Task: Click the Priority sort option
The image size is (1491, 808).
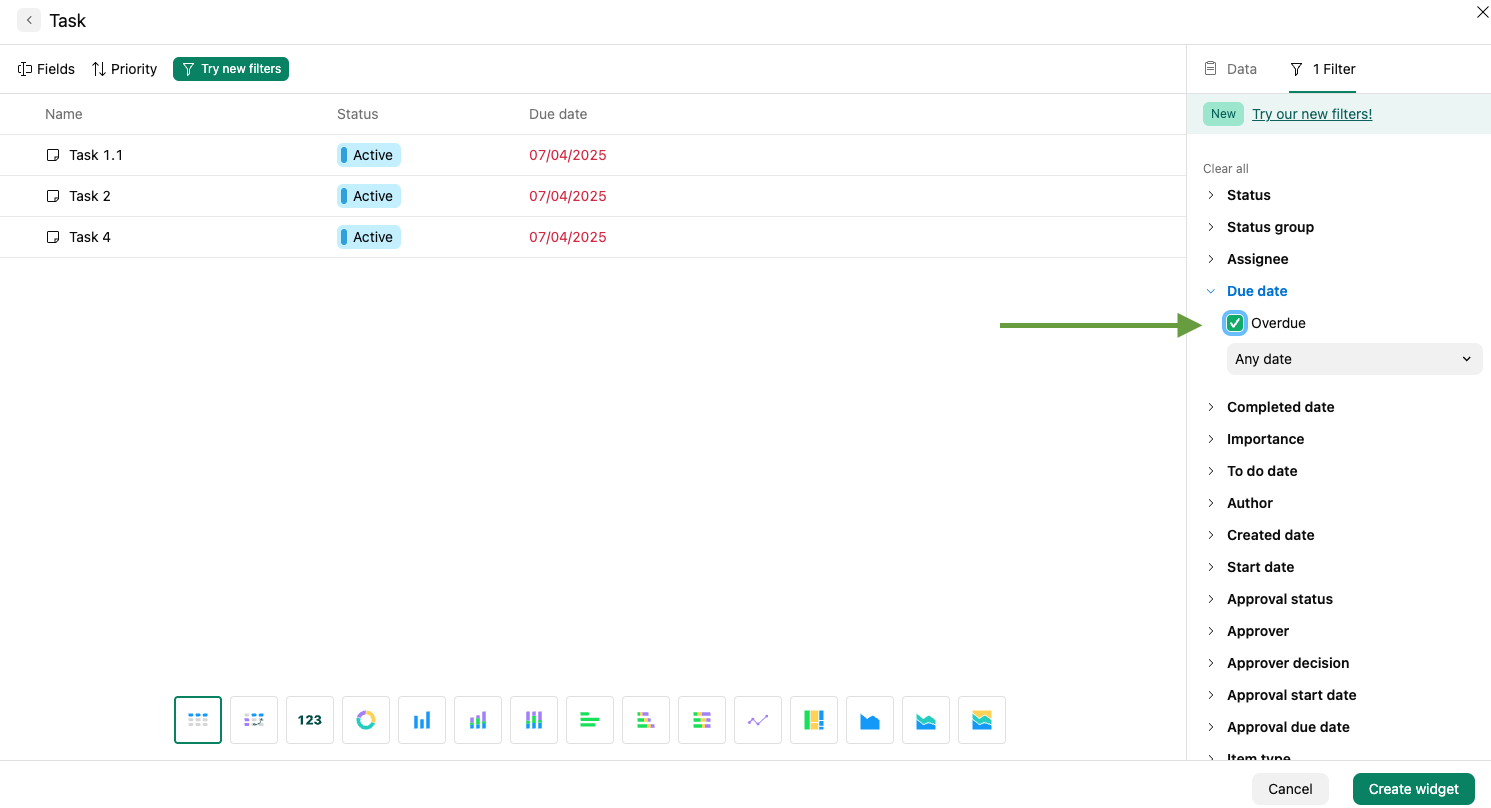Action: [x=124, y=69]
